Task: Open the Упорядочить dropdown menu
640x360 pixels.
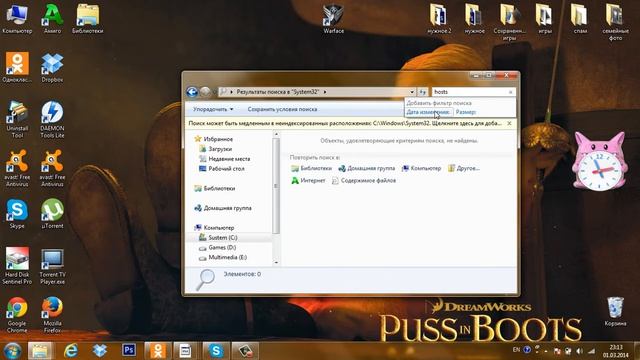Action: tap(213, 109)
